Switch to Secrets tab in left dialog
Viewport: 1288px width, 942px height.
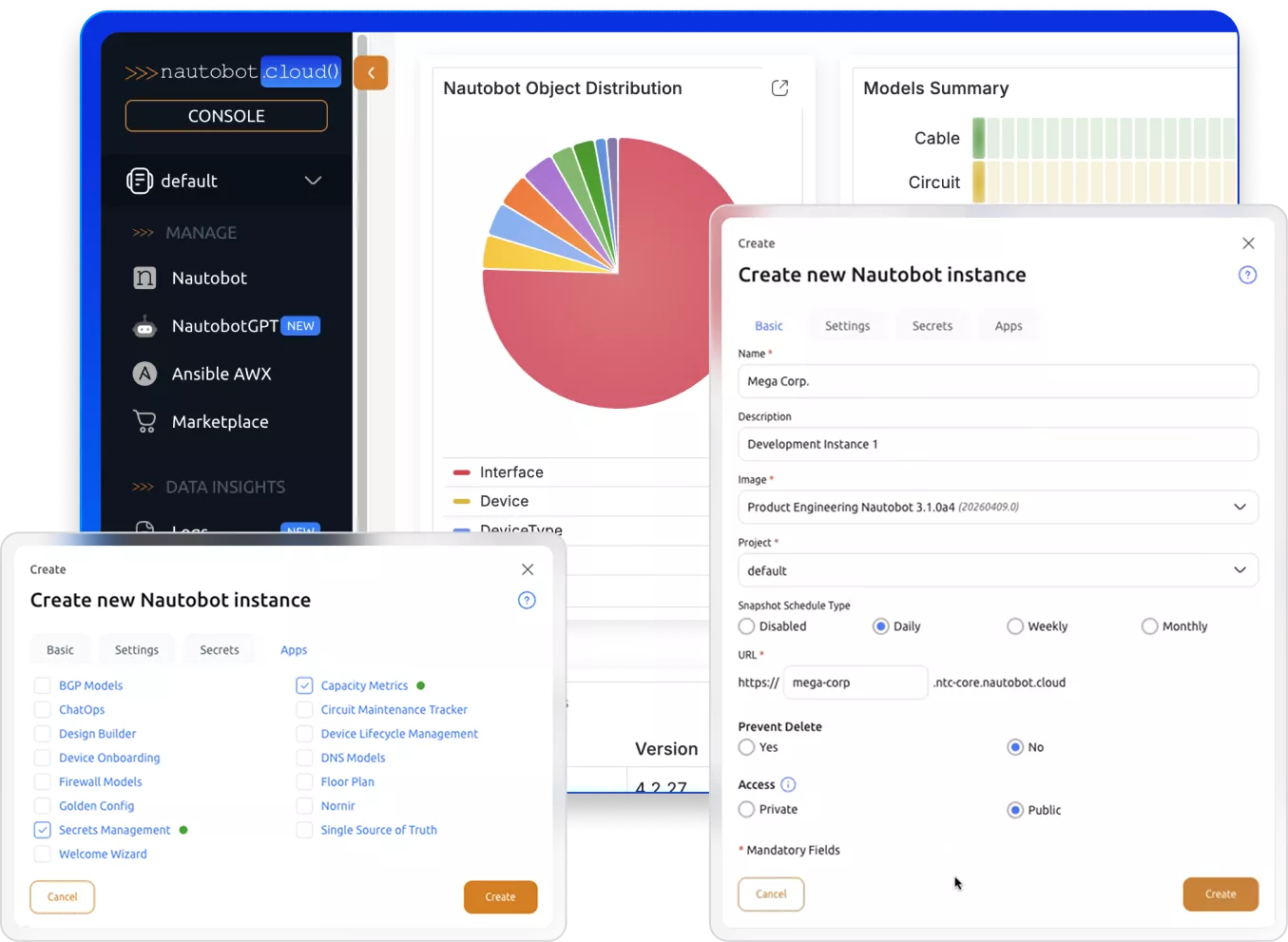tap(219, 650)
